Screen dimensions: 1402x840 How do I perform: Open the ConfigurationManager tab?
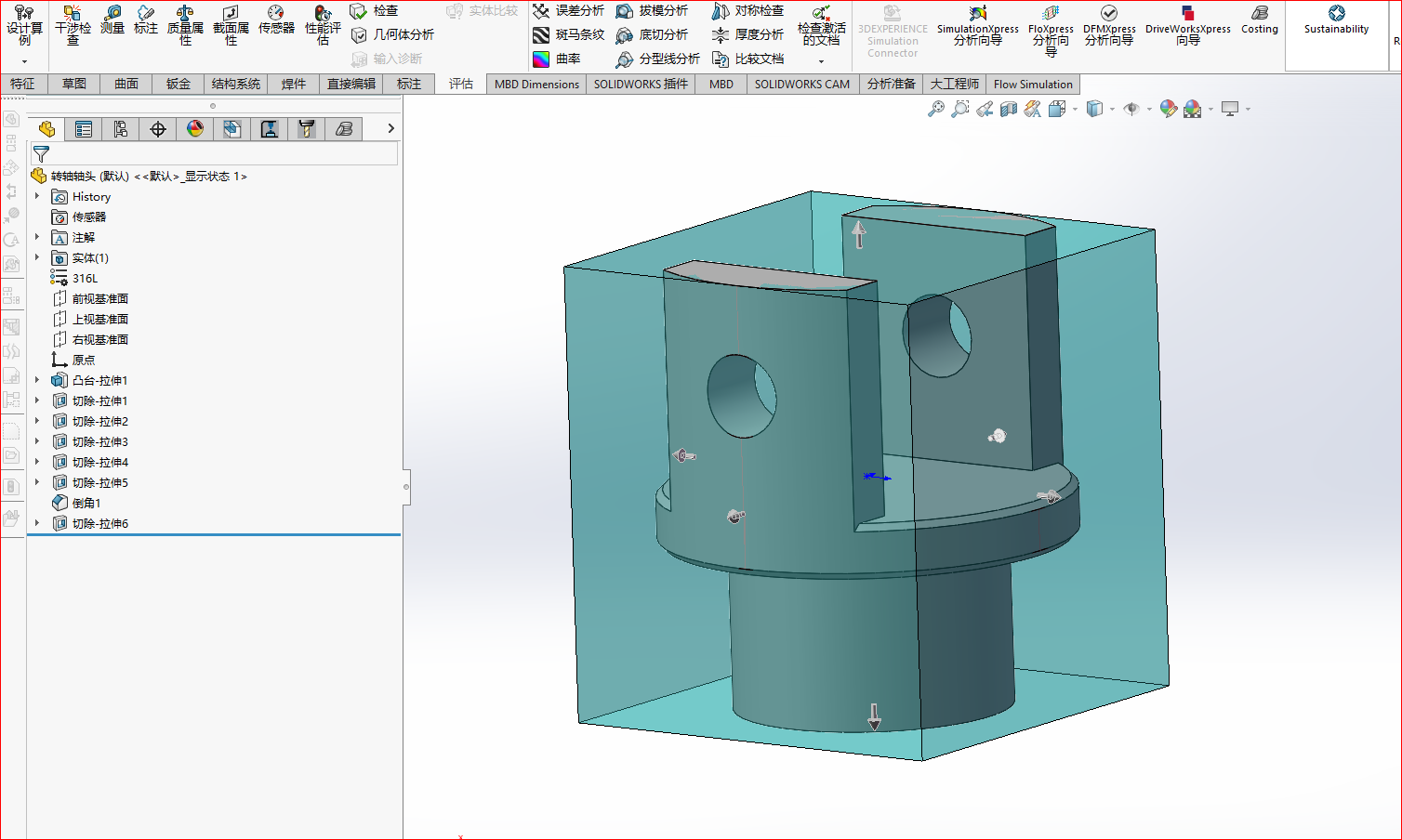point(121,129)
